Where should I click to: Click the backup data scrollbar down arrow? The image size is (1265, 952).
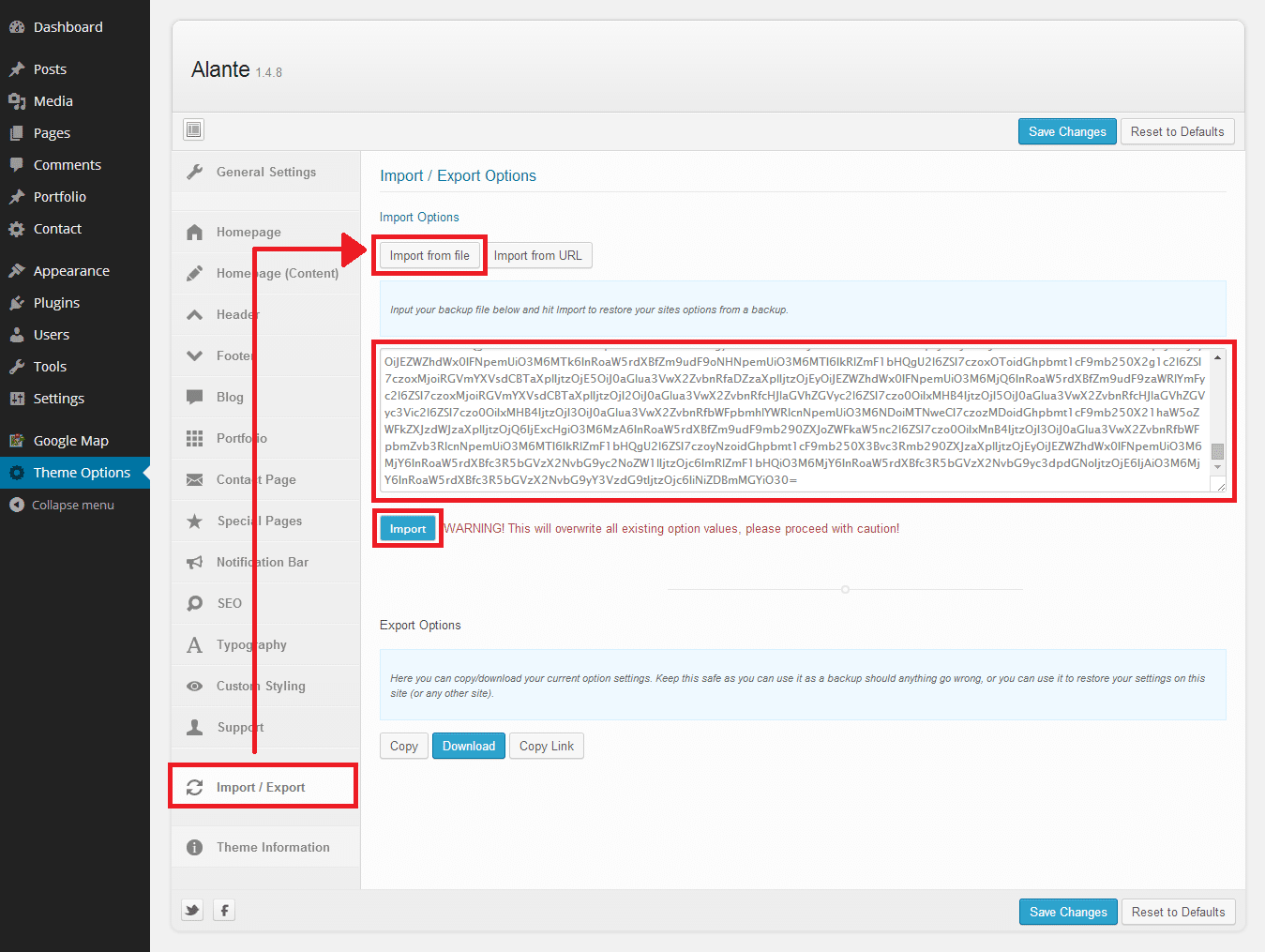[1217, 467]
